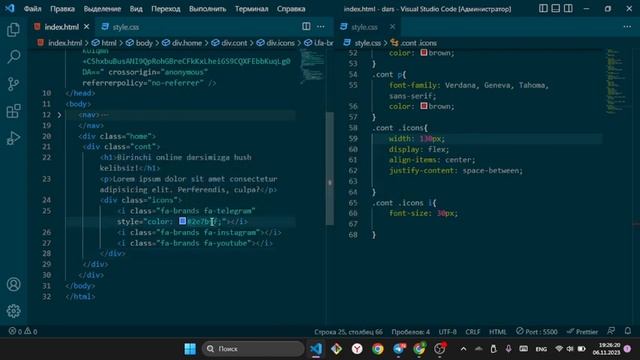Viewport: 640px width, 360px height.
Task: Expand the folded nav block at line 12
Action: (59, 115)
